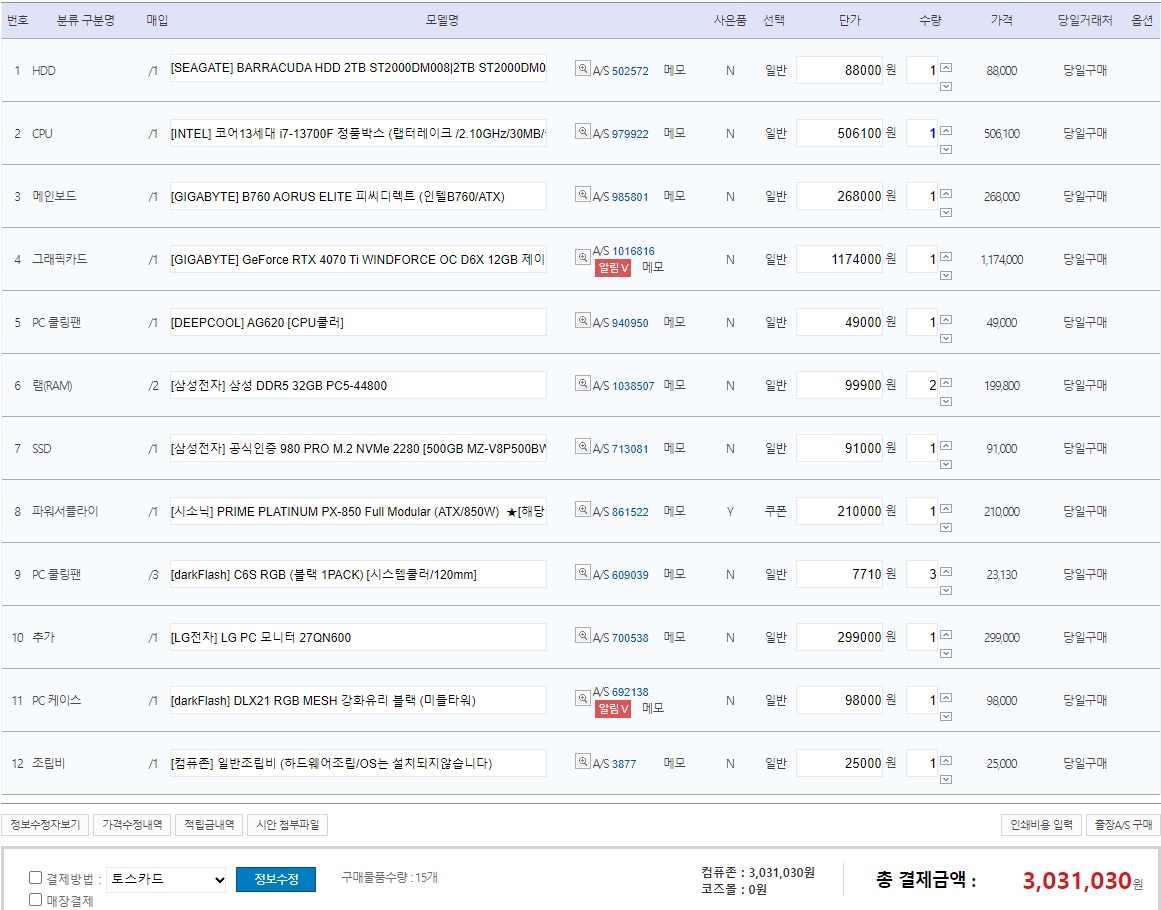
Task: Open magnifier icon in DEEPCOOL AG620 row
Action: tap(583, 320)
